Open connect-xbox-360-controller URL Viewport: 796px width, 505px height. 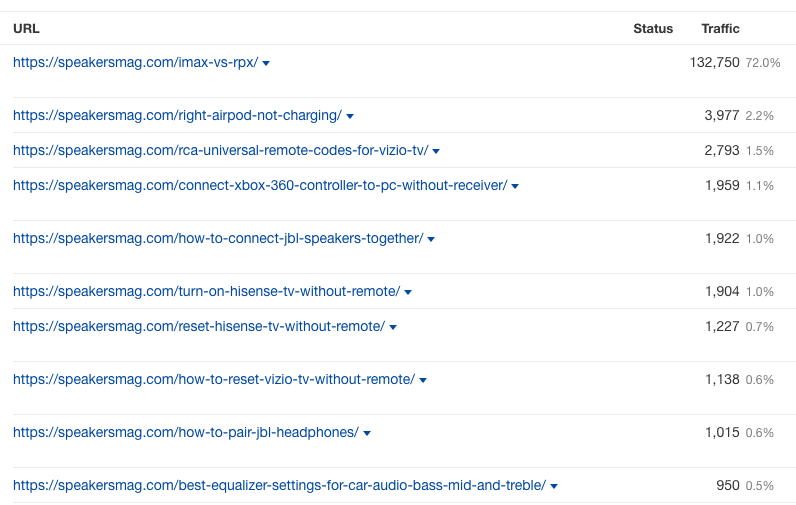[x=260, y=186]
